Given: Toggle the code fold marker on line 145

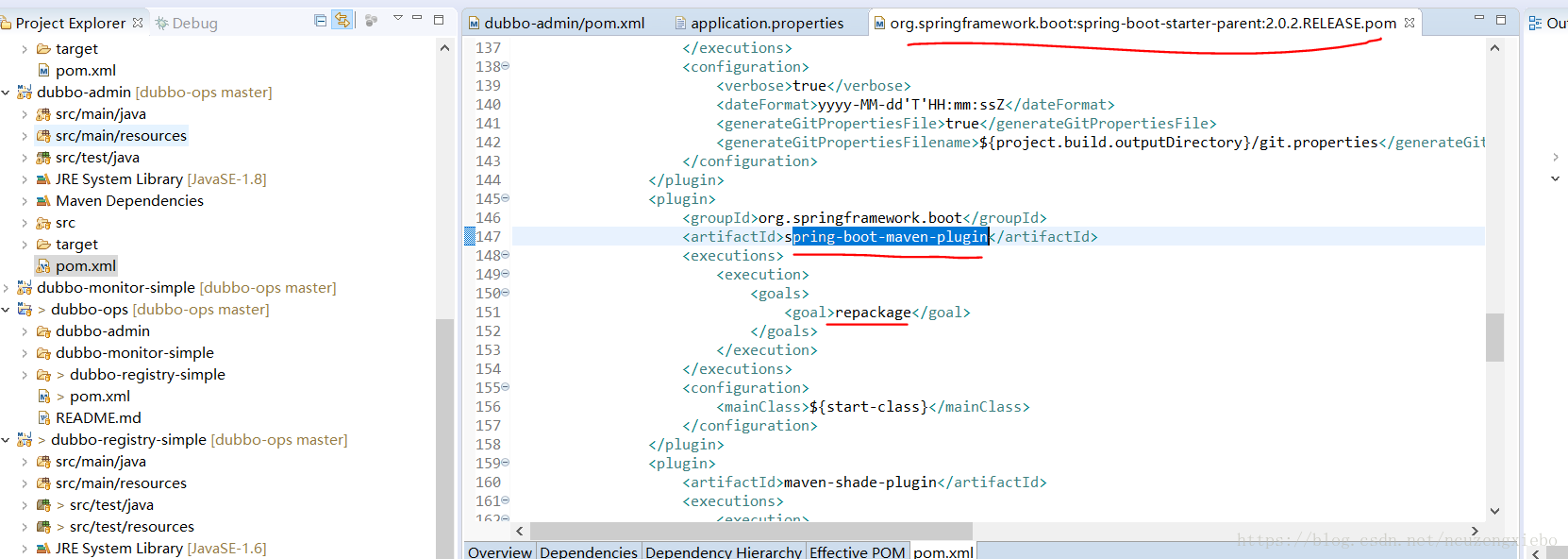Looking at the screenshot, I should (506, 198).
